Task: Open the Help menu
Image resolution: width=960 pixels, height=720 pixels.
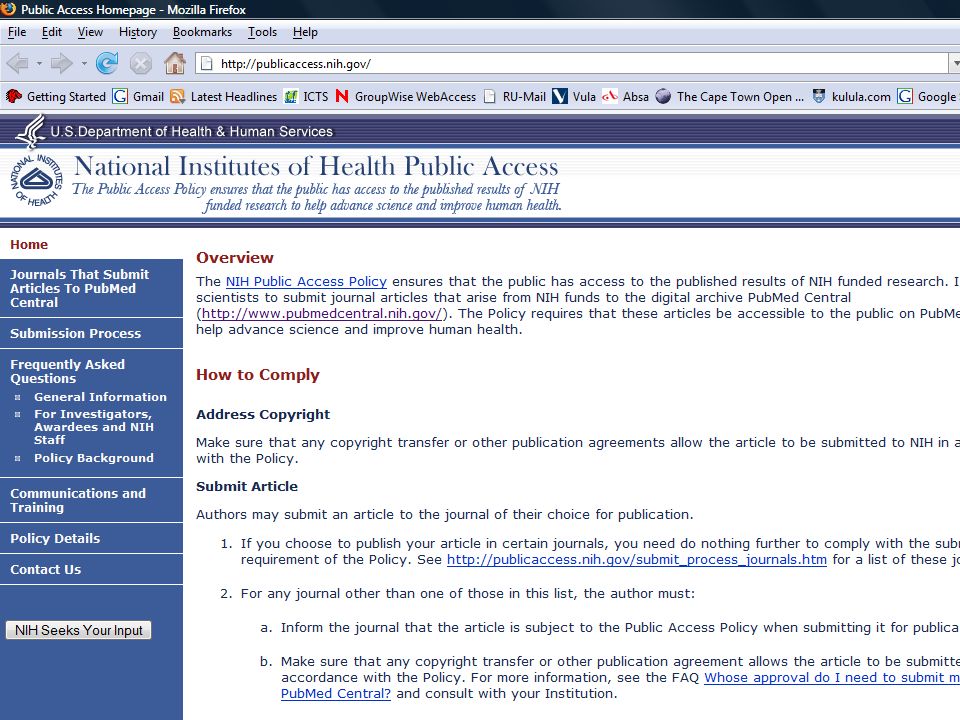Action: pyautogui.click(x=305, y=32)
